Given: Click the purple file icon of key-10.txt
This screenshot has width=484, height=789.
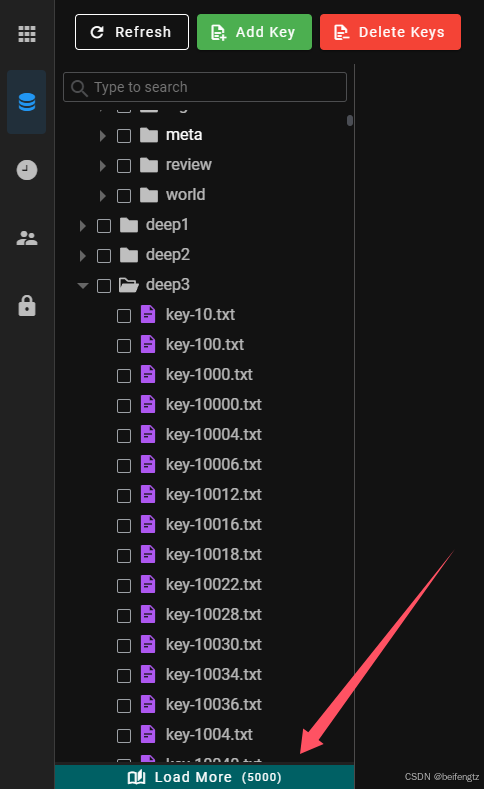Looking at the screenshot, I should coord(148,314).
